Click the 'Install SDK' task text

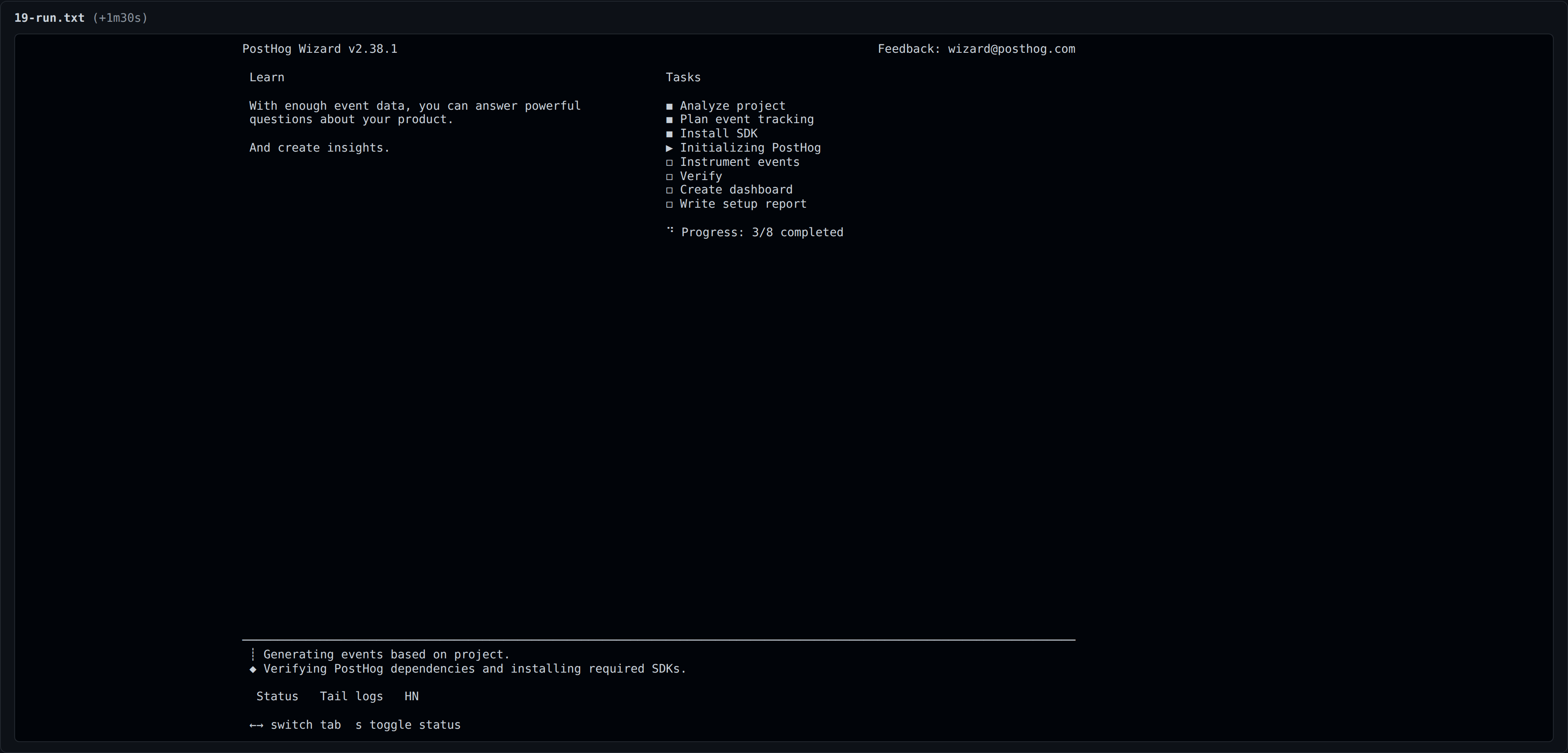pos(718,133)
